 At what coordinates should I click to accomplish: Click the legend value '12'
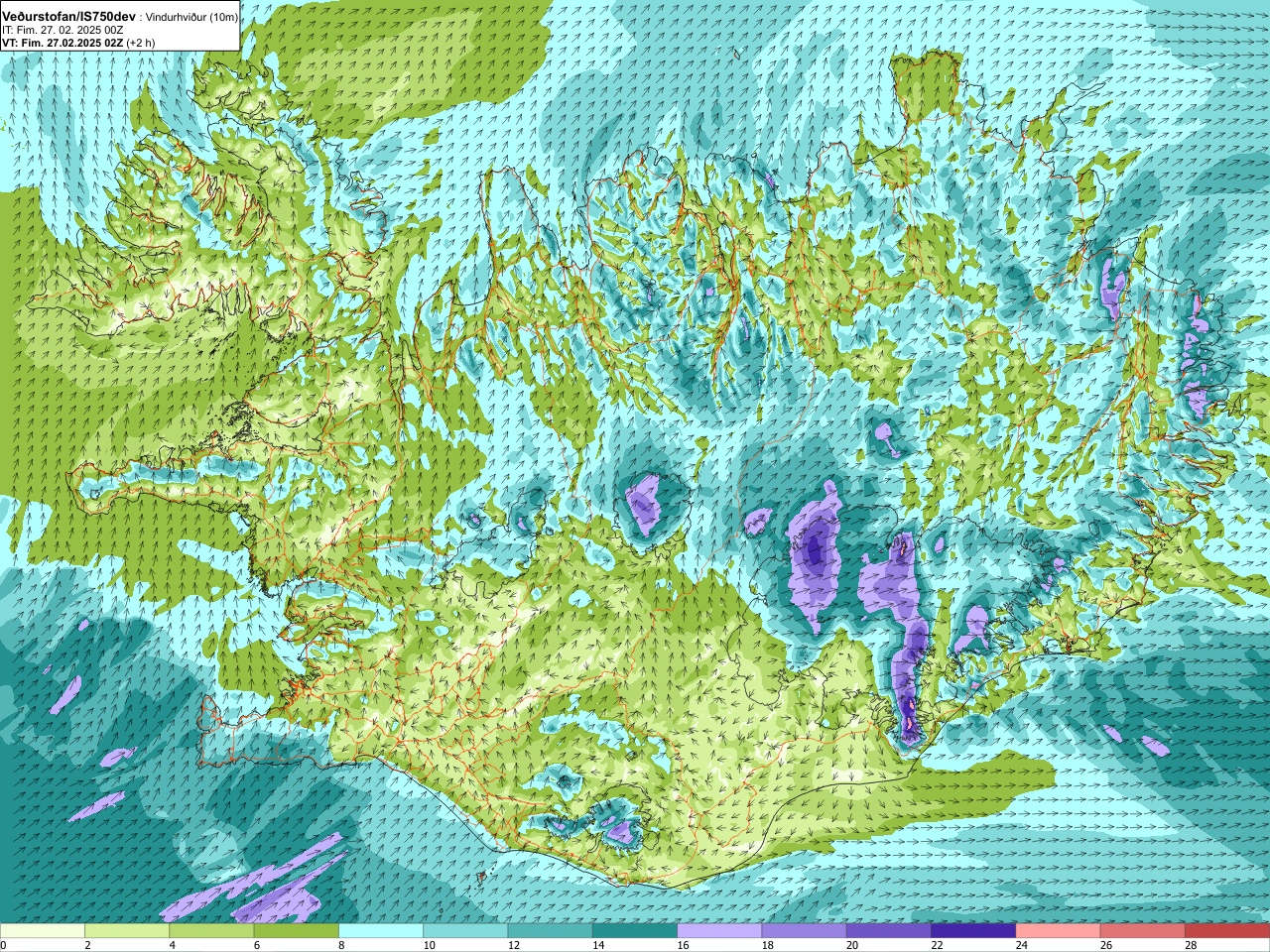pos(515,945)
